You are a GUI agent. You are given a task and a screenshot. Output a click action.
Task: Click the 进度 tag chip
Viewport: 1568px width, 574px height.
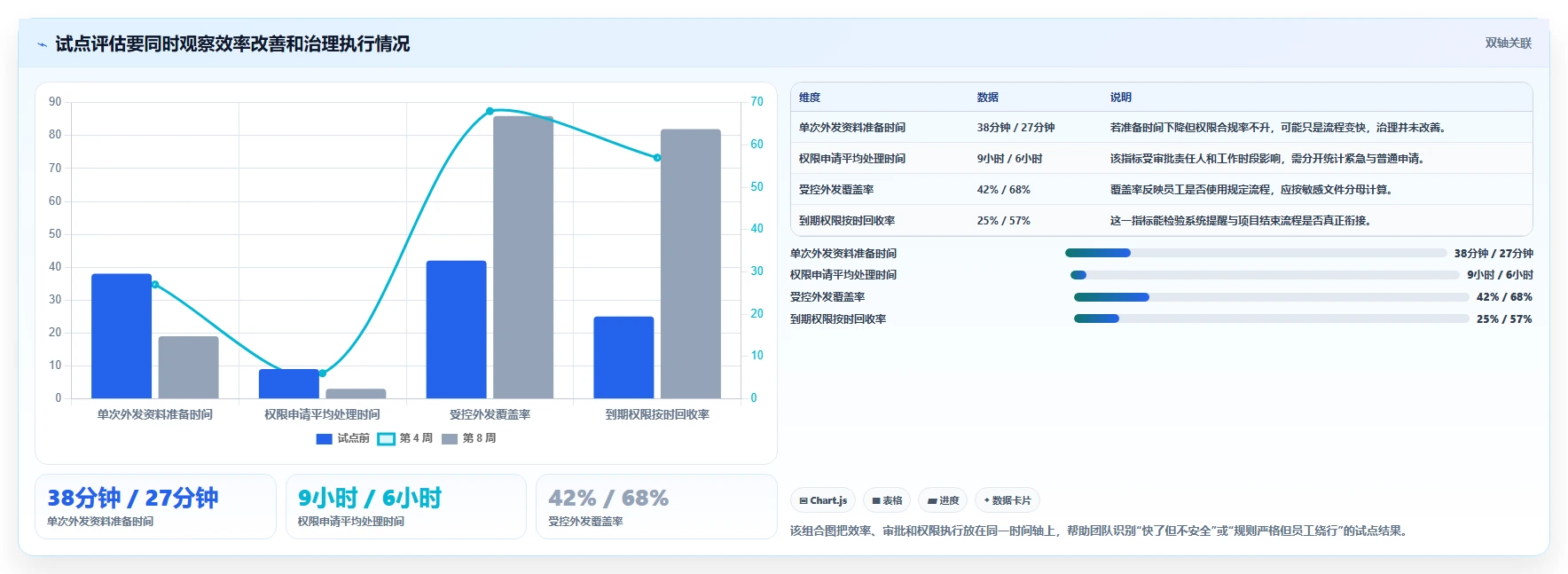[x=943, y=500]
